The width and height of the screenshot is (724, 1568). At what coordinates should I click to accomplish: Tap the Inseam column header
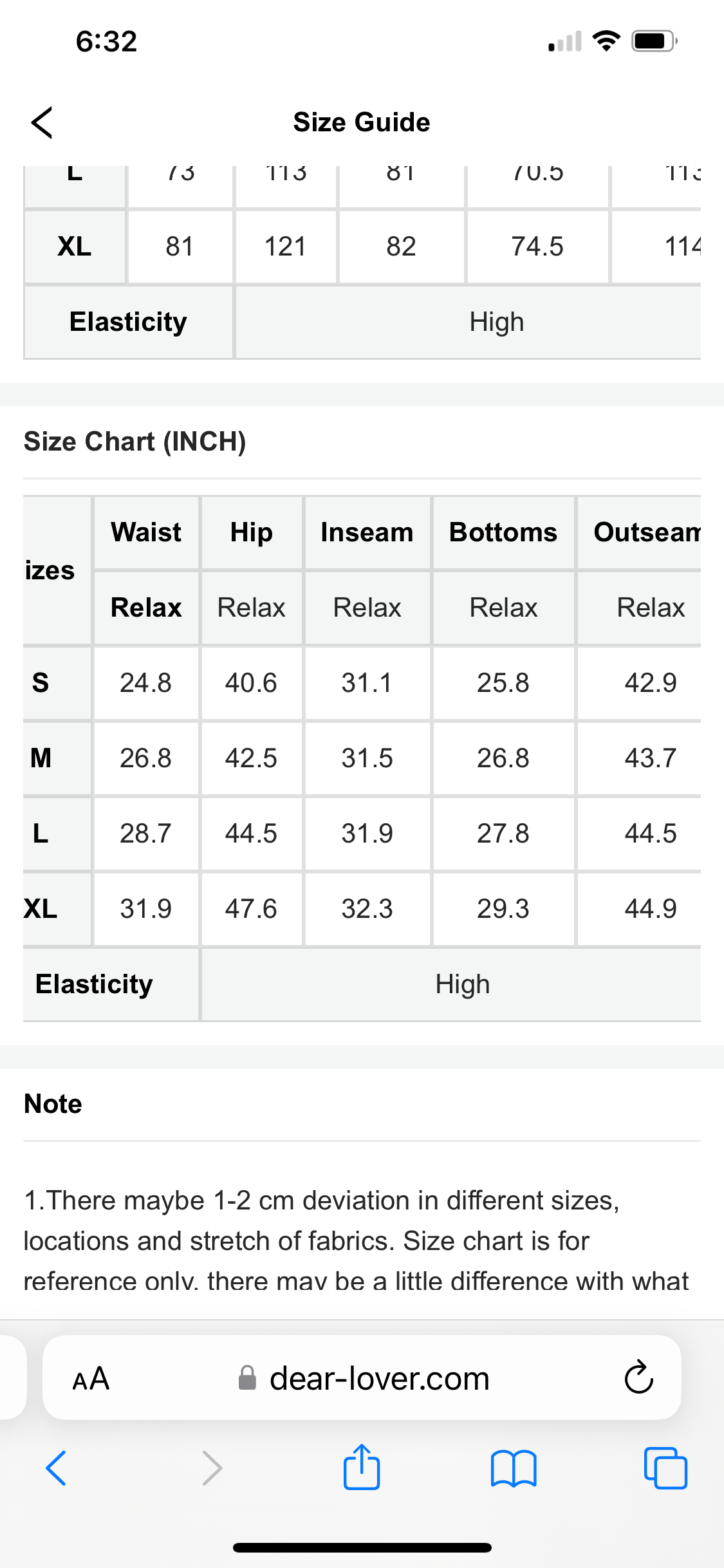367,532
